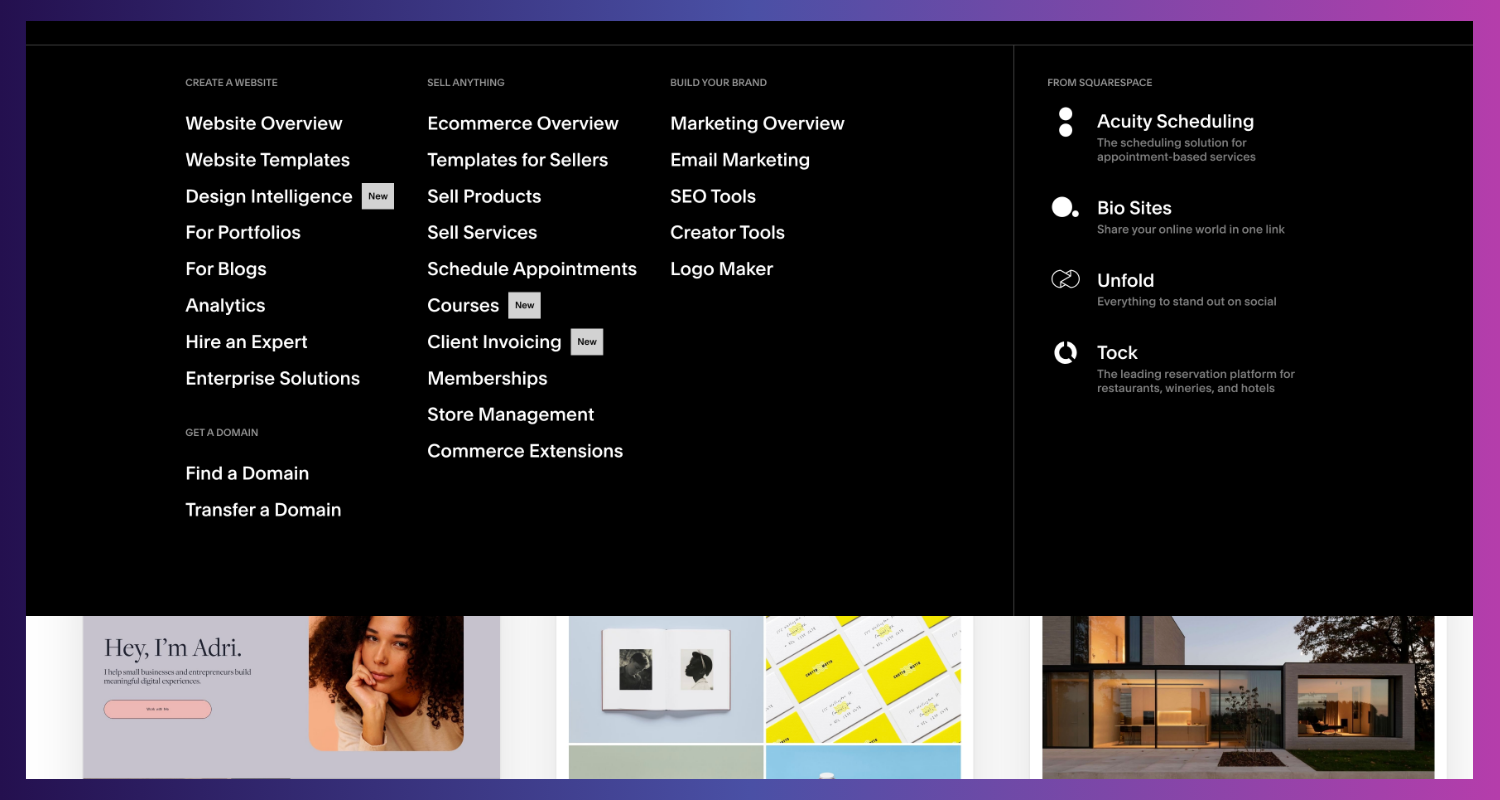Screen dimensions: 1500x800
Task: Click the 'Get a Domain' heading
Action: [x=221, y=432]
